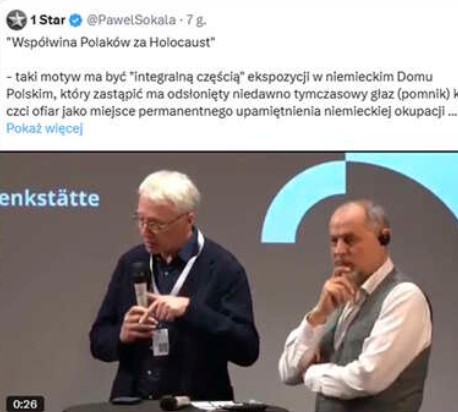
Task: Open the 1 Star display name
Action: click(48, 20)
